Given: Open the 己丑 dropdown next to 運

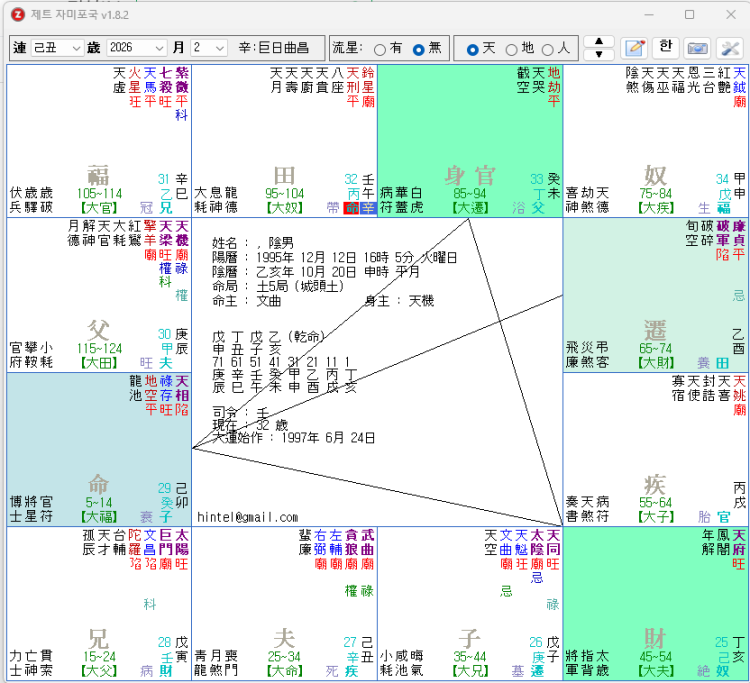Looking at the screenshot, I should point(57,48).
